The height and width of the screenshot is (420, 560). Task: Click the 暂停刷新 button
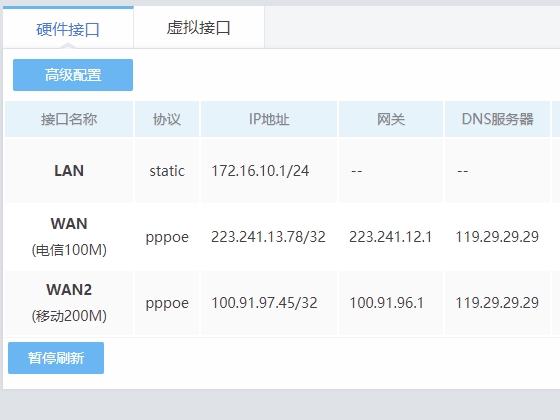pos(56,358)
